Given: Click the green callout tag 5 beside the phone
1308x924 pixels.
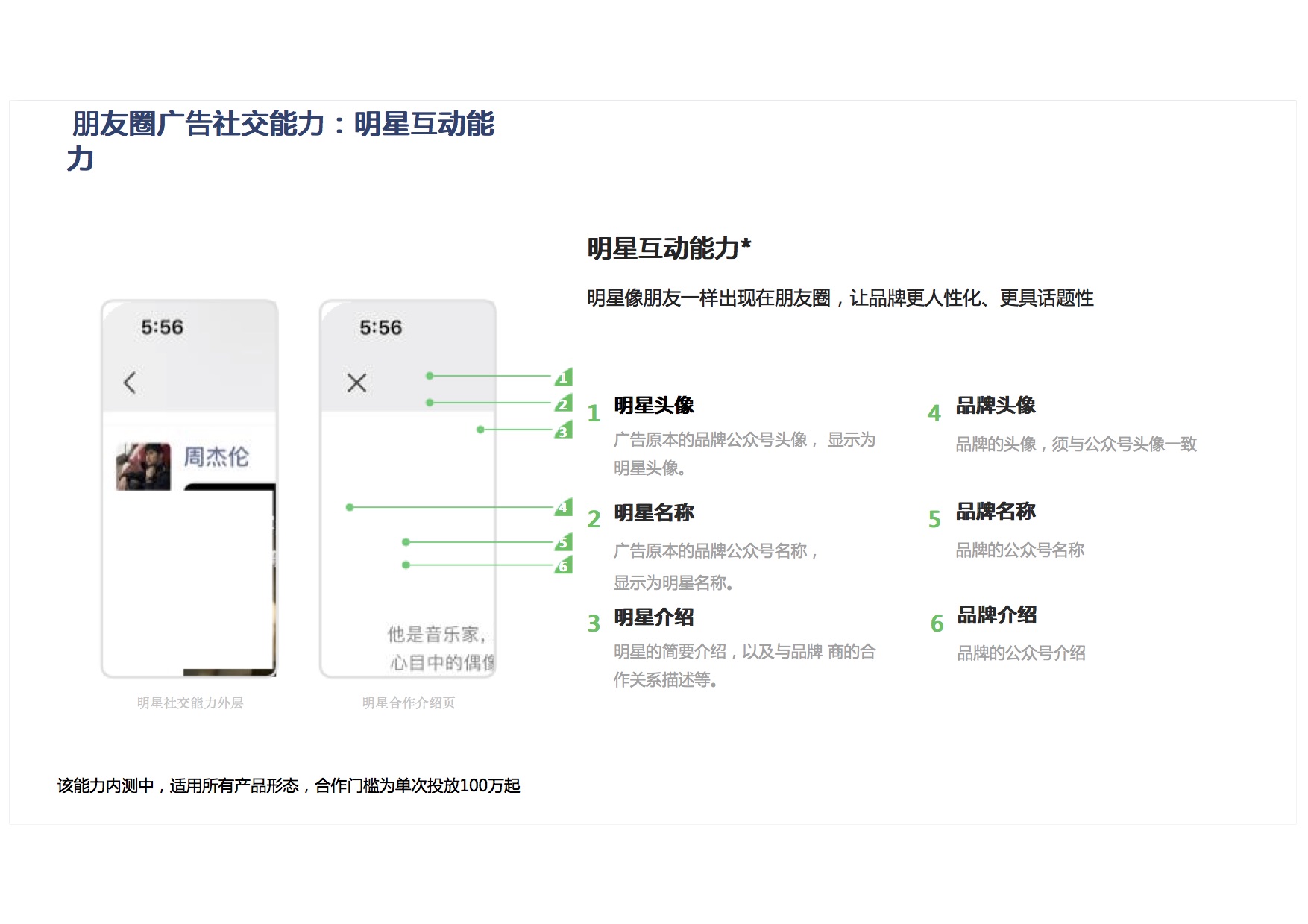Looking at the screenshot, I should tap(563, 543).
